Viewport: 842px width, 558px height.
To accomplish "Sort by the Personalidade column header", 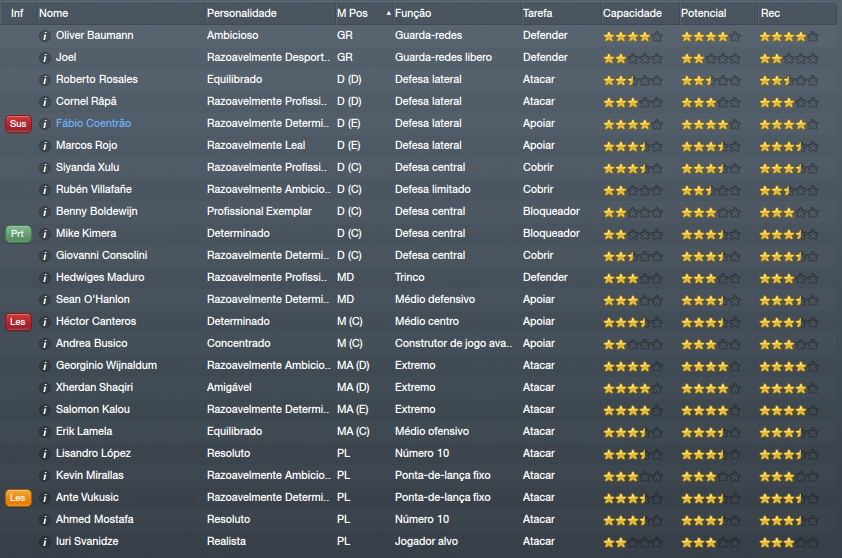I will (241, 14).
